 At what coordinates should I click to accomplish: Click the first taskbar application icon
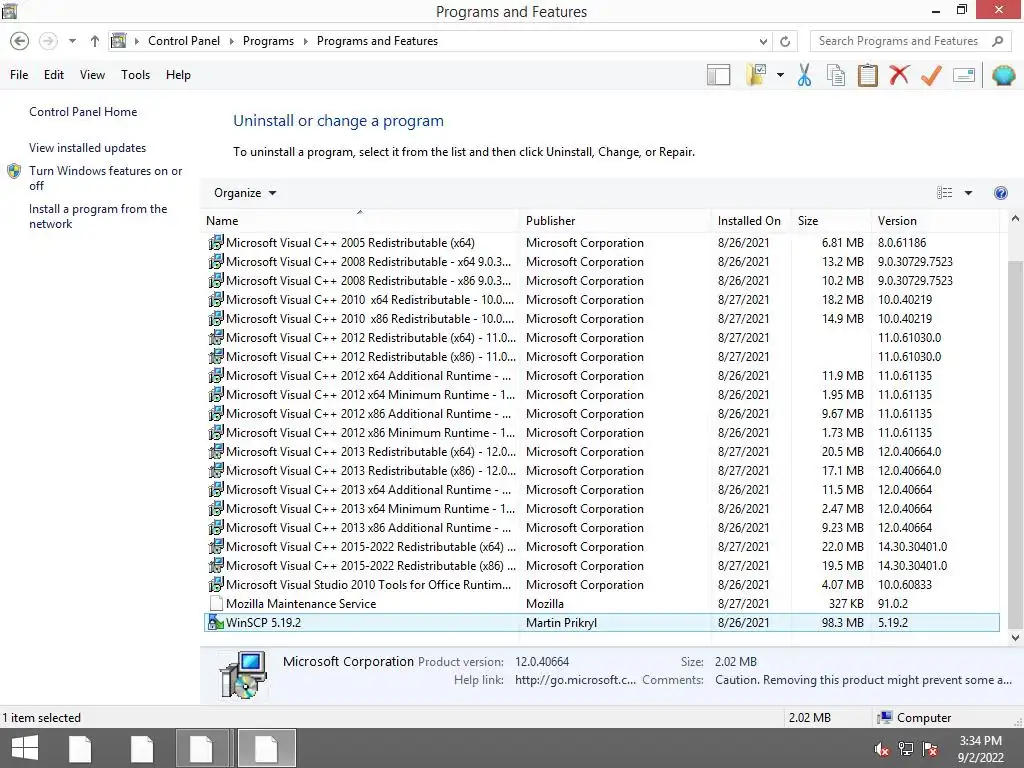80,748
